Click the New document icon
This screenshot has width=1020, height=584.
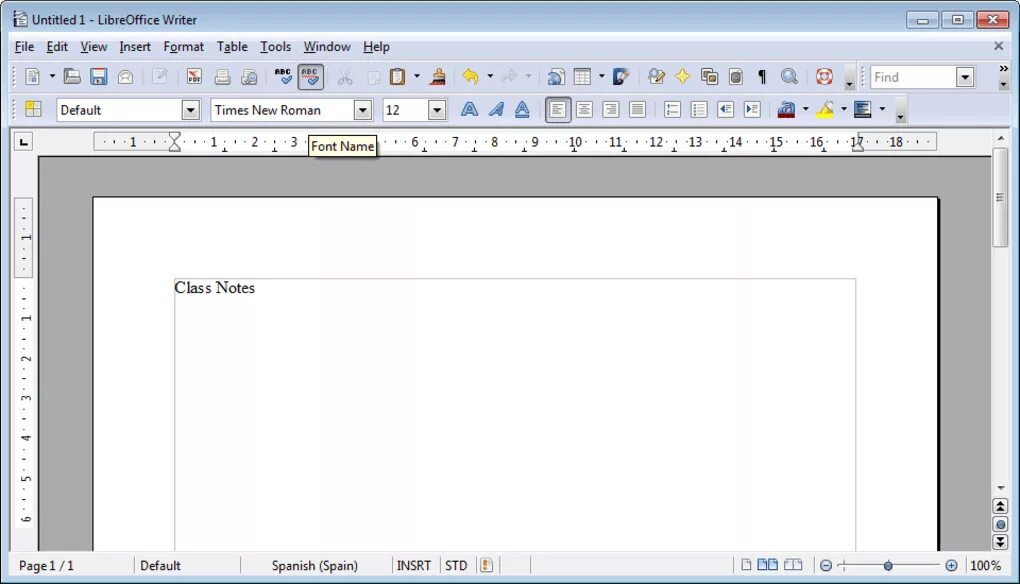click(32, 77)
